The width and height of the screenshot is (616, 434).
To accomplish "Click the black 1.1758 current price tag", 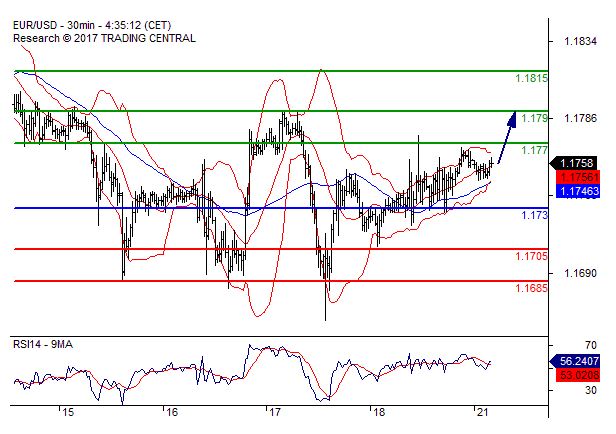I will [x=574, y=163].
